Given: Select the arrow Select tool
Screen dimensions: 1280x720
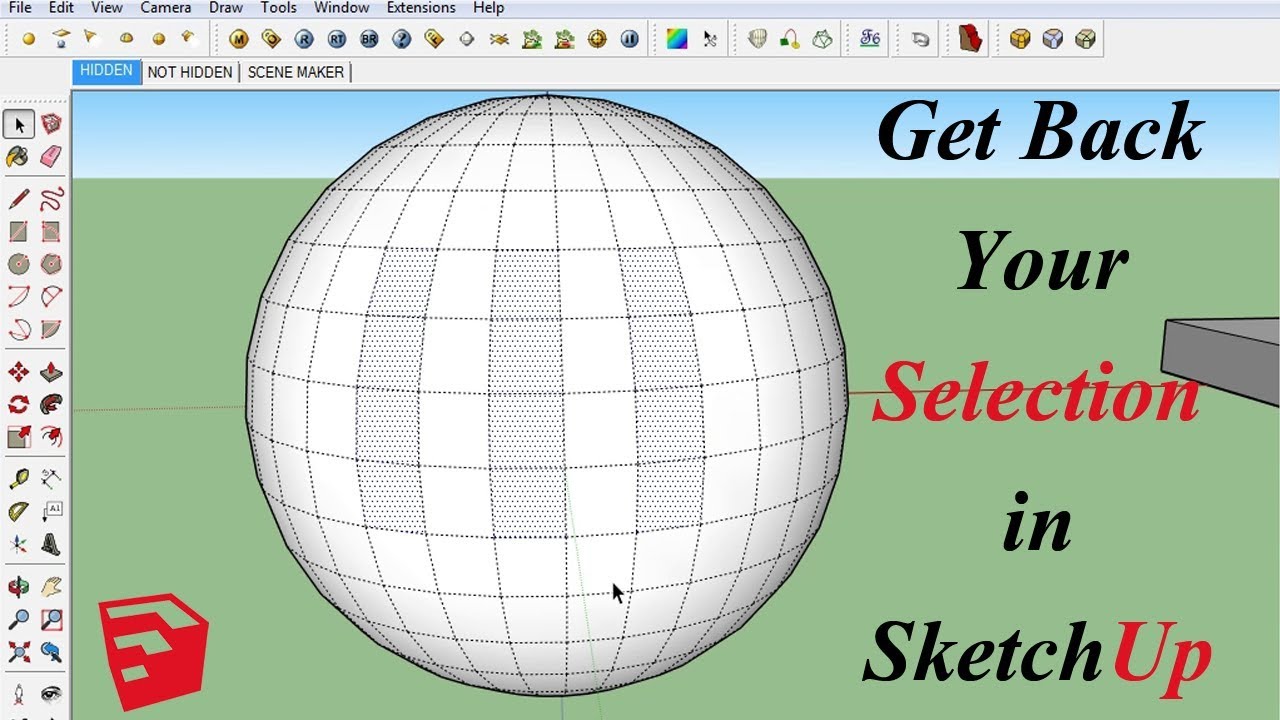Looking at the screenshot, I should 19,124.
